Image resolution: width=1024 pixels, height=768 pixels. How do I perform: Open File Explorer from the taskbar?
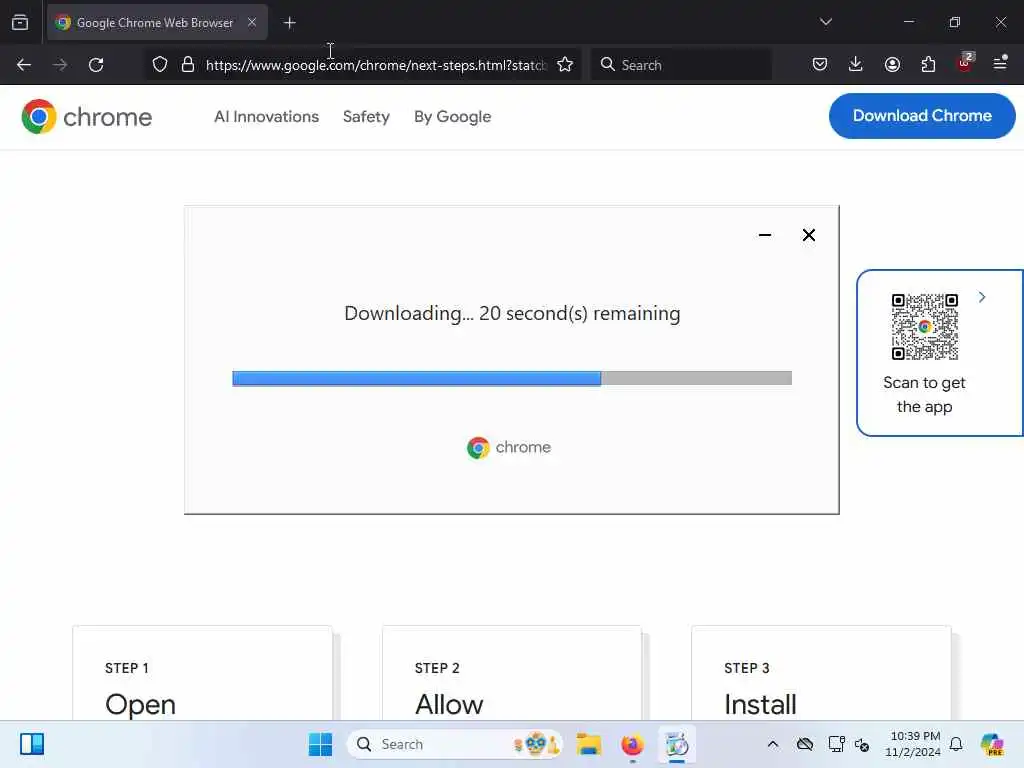point(588,744)
